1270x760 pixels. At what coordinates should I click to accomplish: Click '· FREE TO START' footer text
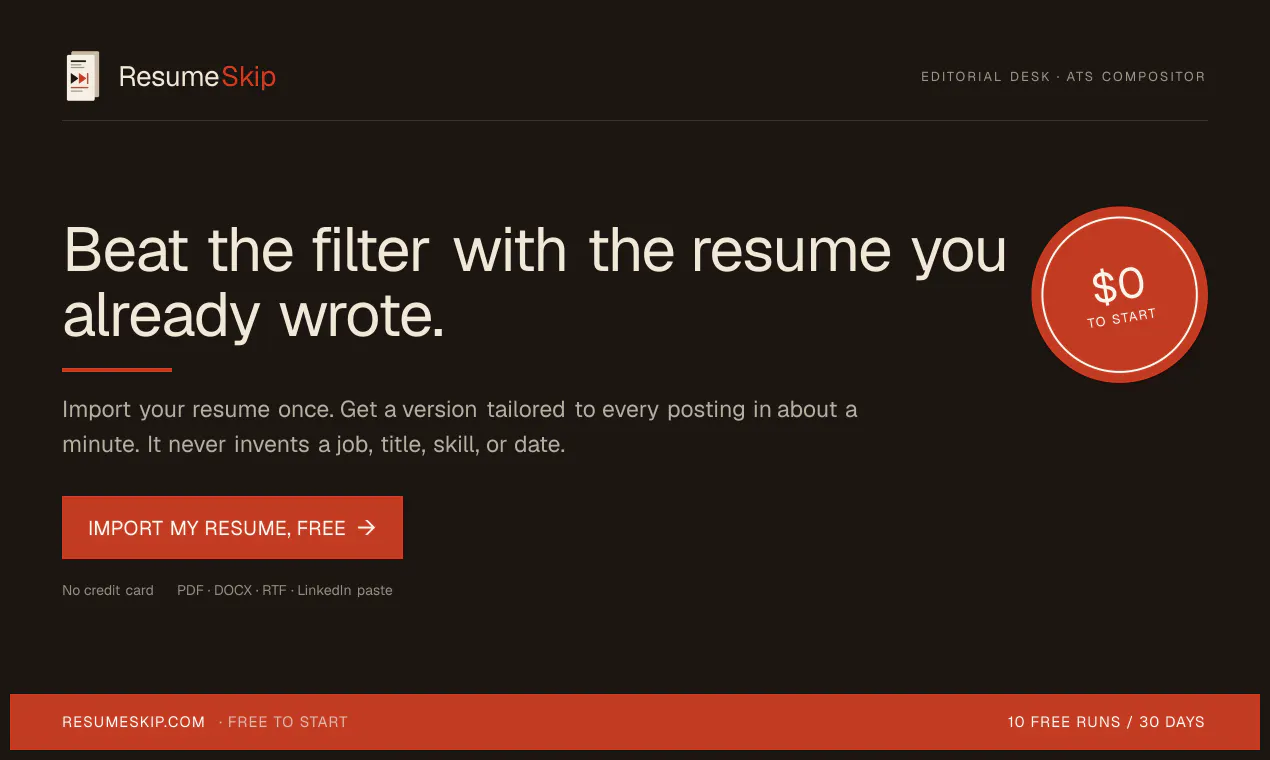tap(283, 721)
